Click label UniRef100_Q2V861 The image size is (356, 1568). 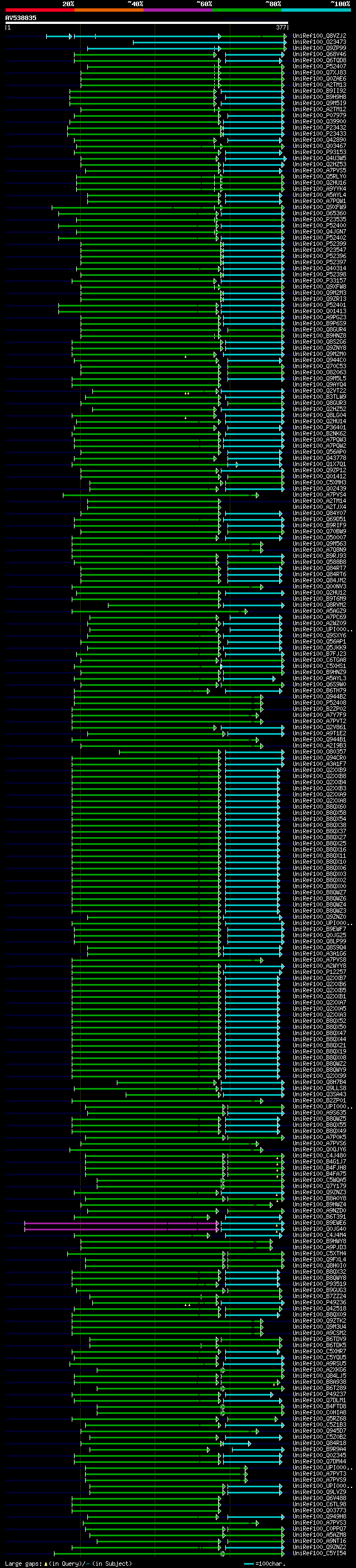coord(319,728)
